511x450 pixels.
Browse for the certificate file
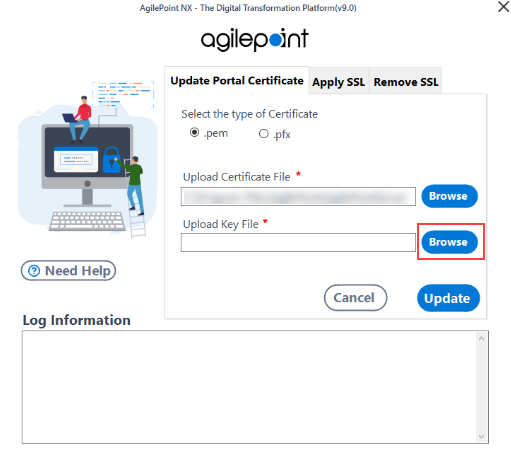tap(449, 196)
